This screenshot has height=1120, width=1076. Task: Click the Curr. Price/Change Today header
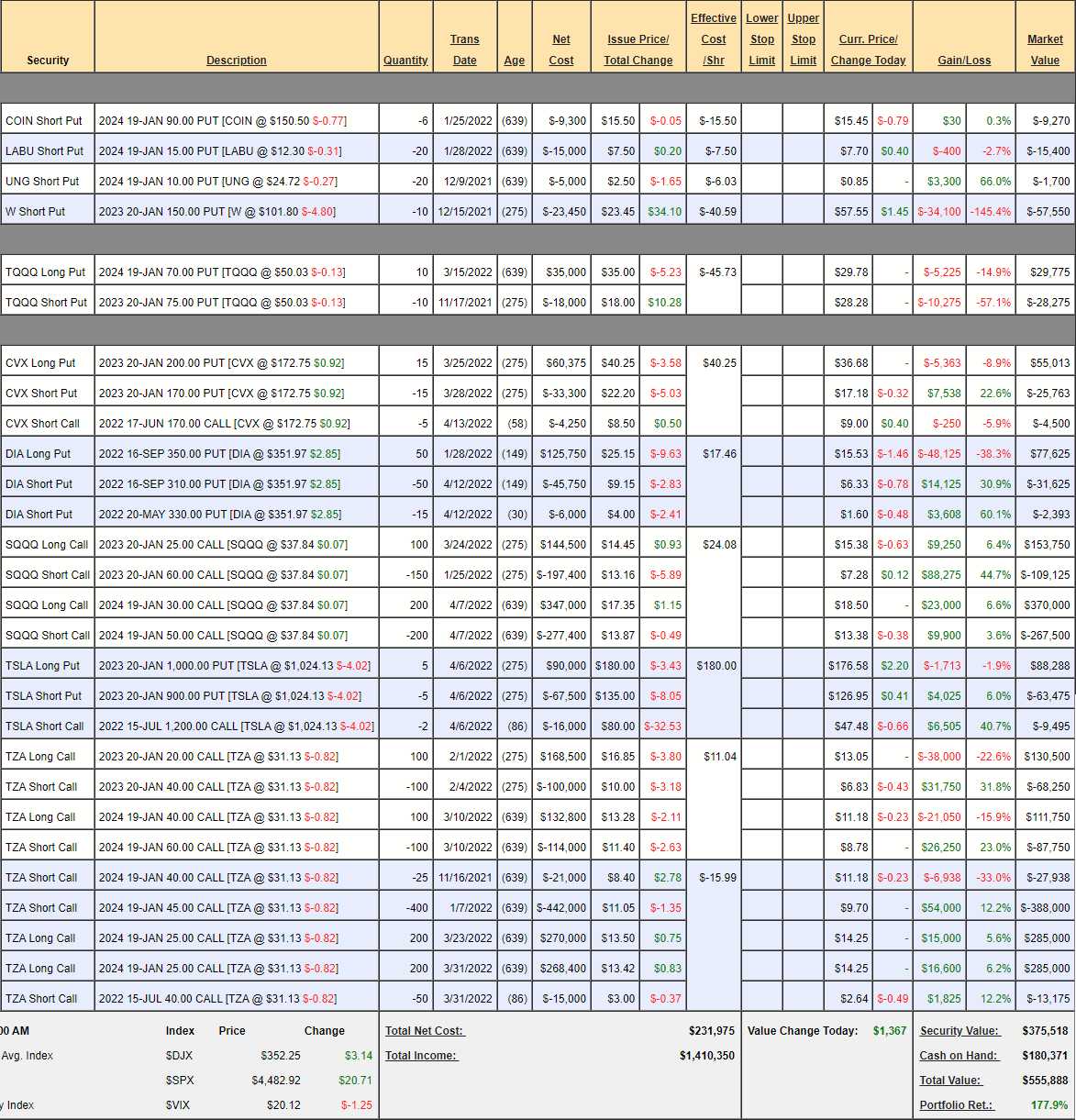click(868, 50)
